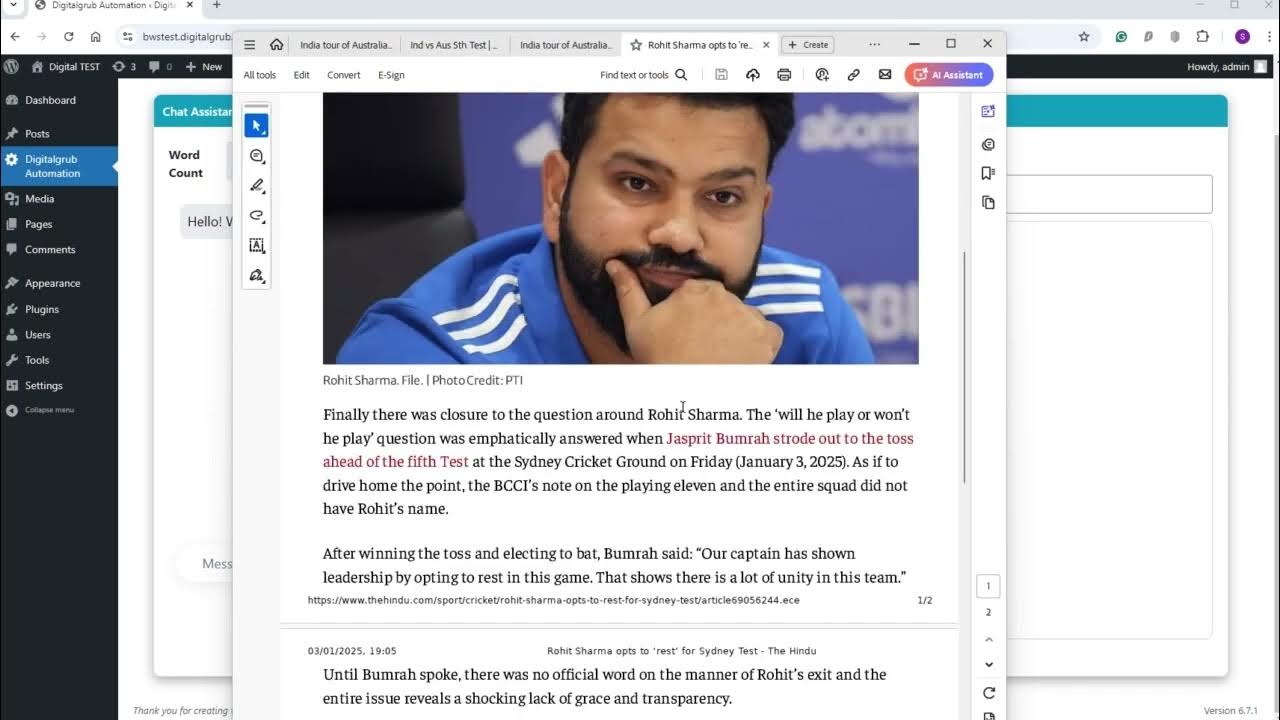1280x720 pixels.
Task: Star the Rohit Sharma document tab
Action: [636, 45]
